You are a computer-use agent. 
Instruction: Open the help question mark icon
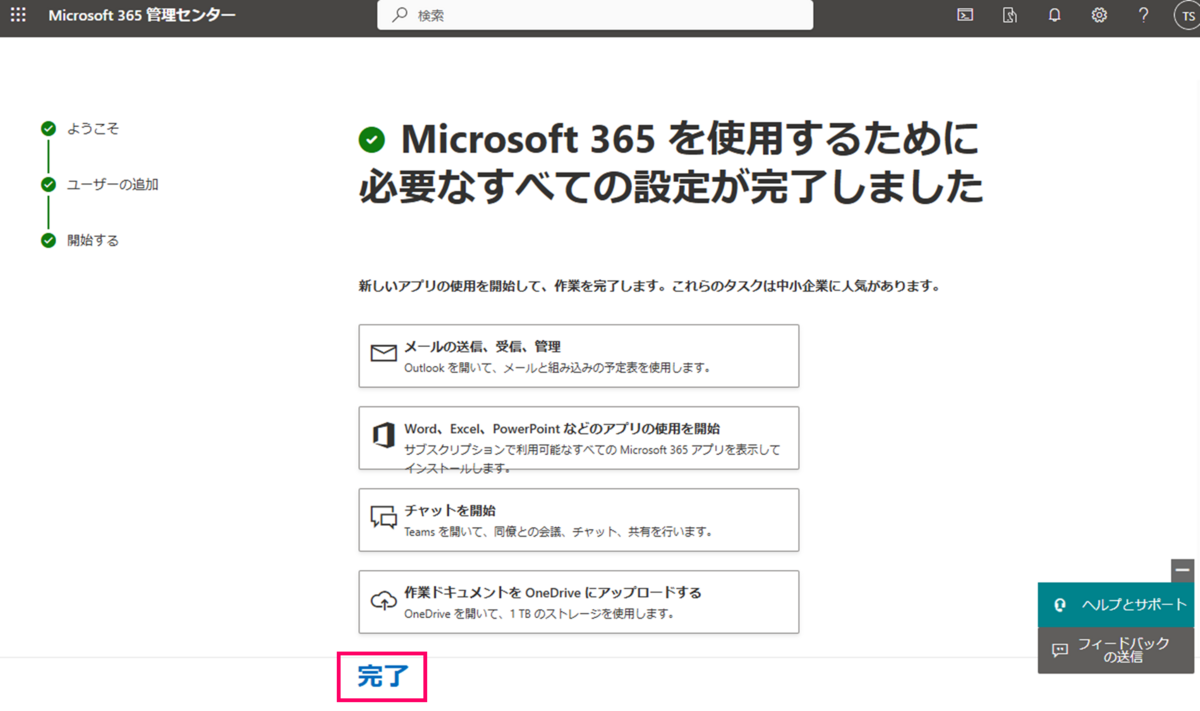[x=1144, y=15]
